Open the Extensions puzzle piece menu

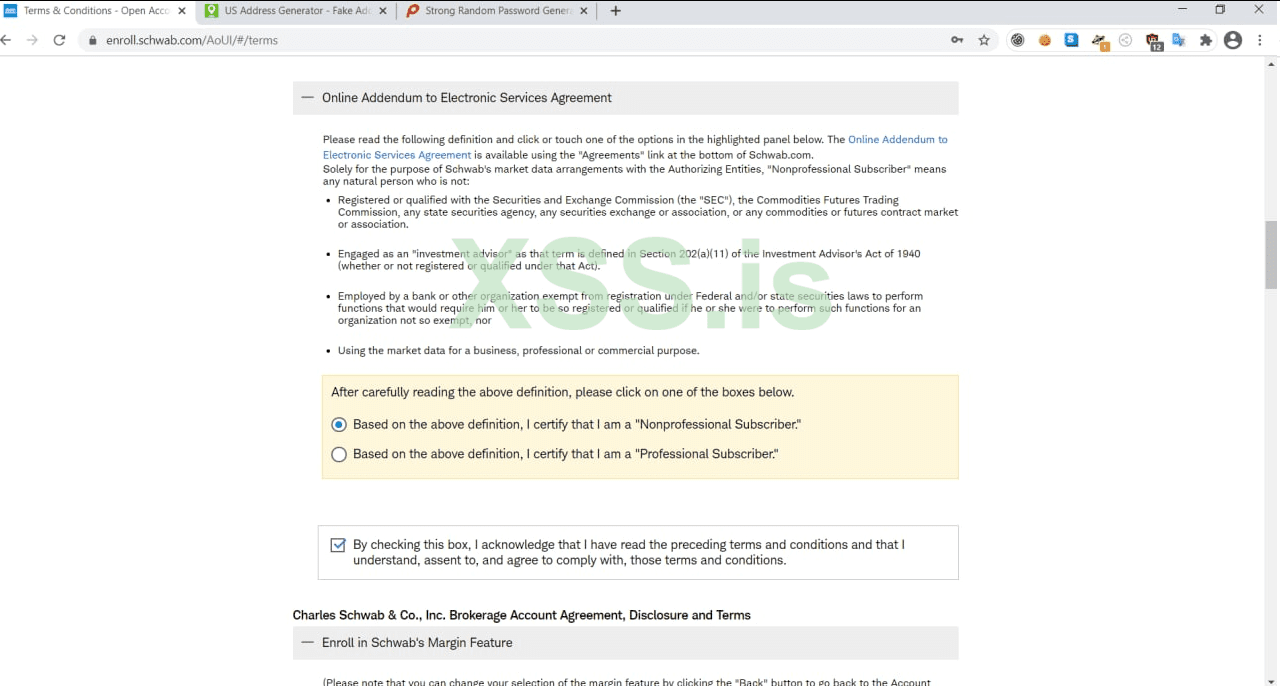1206,40
